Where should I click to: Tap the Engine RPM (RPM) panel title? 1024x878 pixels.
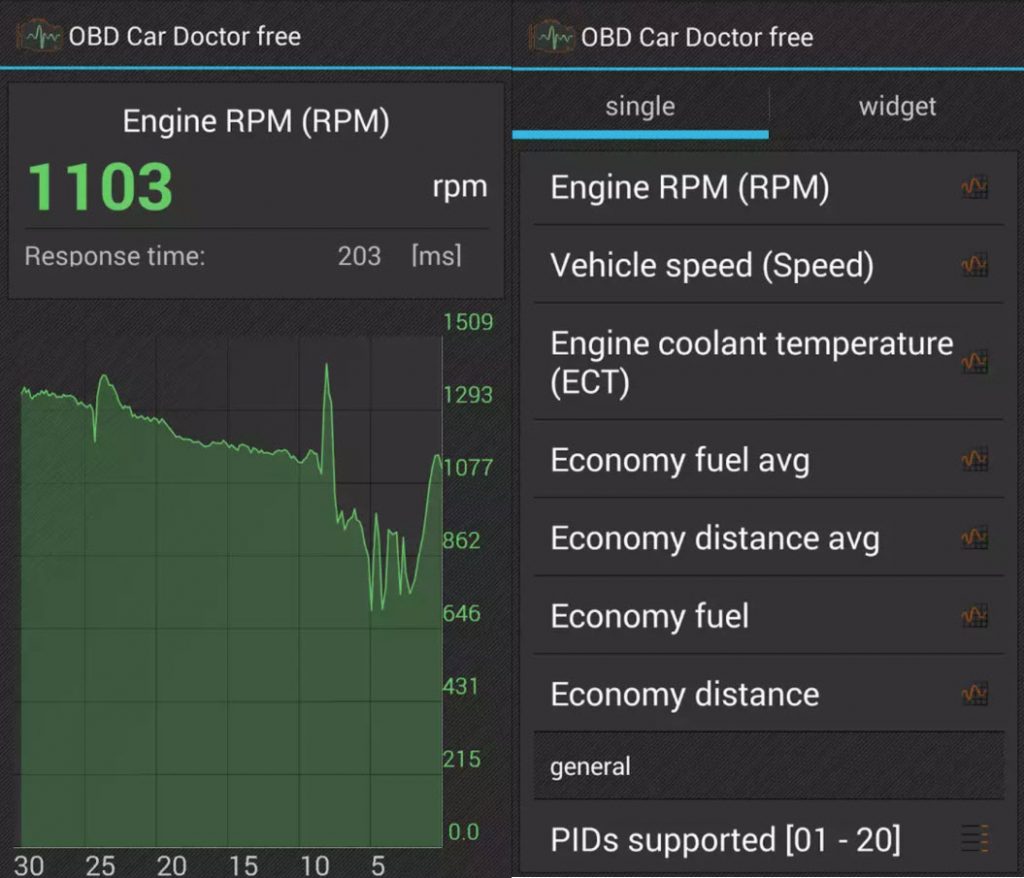256,122
